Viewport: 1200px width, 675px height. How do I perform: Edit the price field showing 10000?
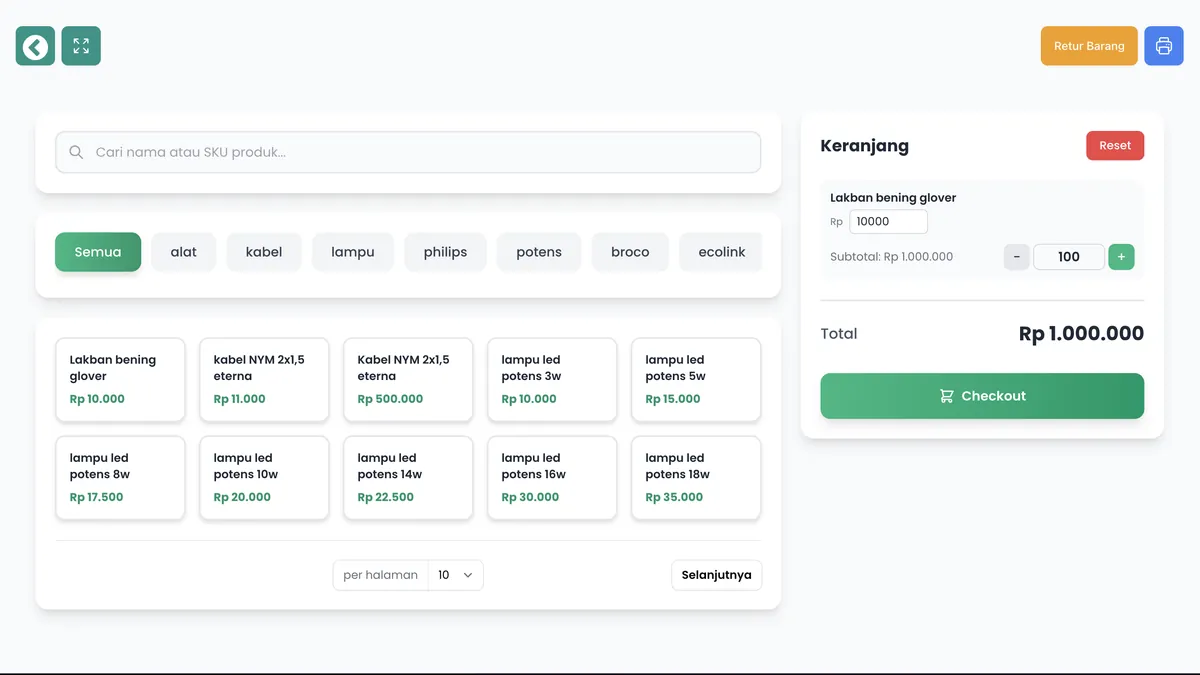(x=888, y=222)
